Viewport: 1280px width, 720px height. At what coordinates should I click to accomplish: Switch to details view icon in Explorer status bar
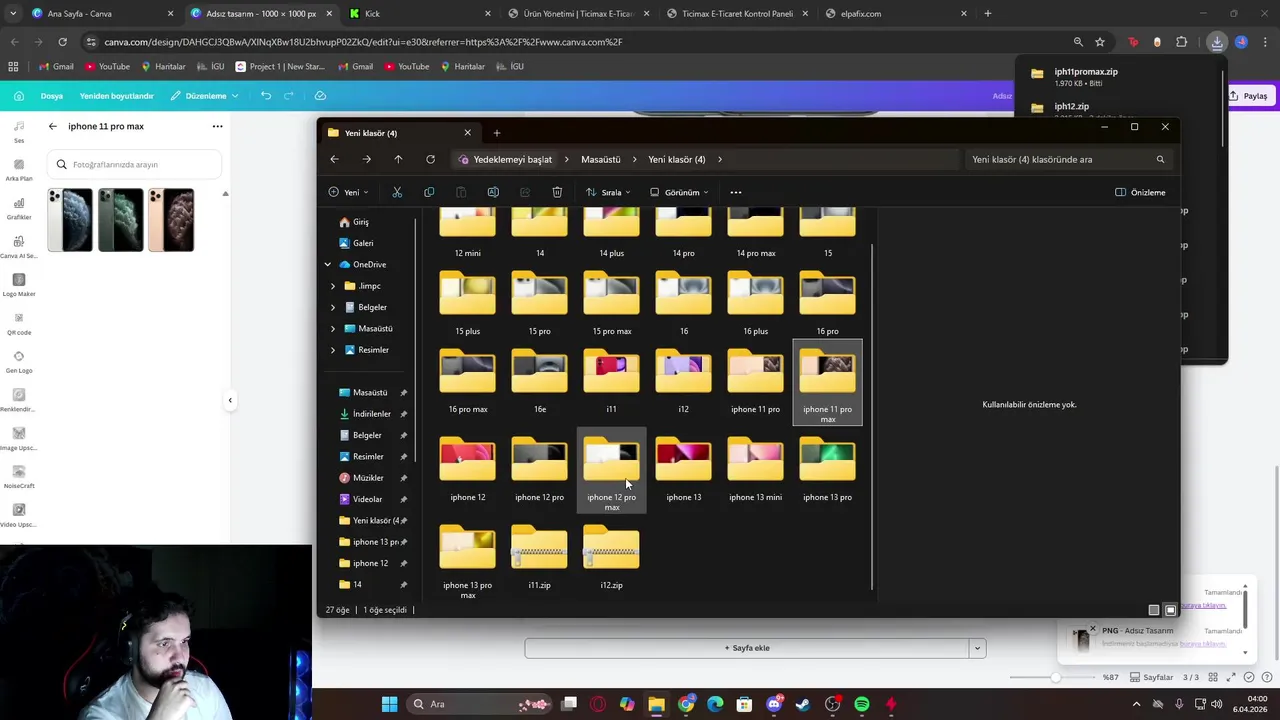tap(1154, 610)
